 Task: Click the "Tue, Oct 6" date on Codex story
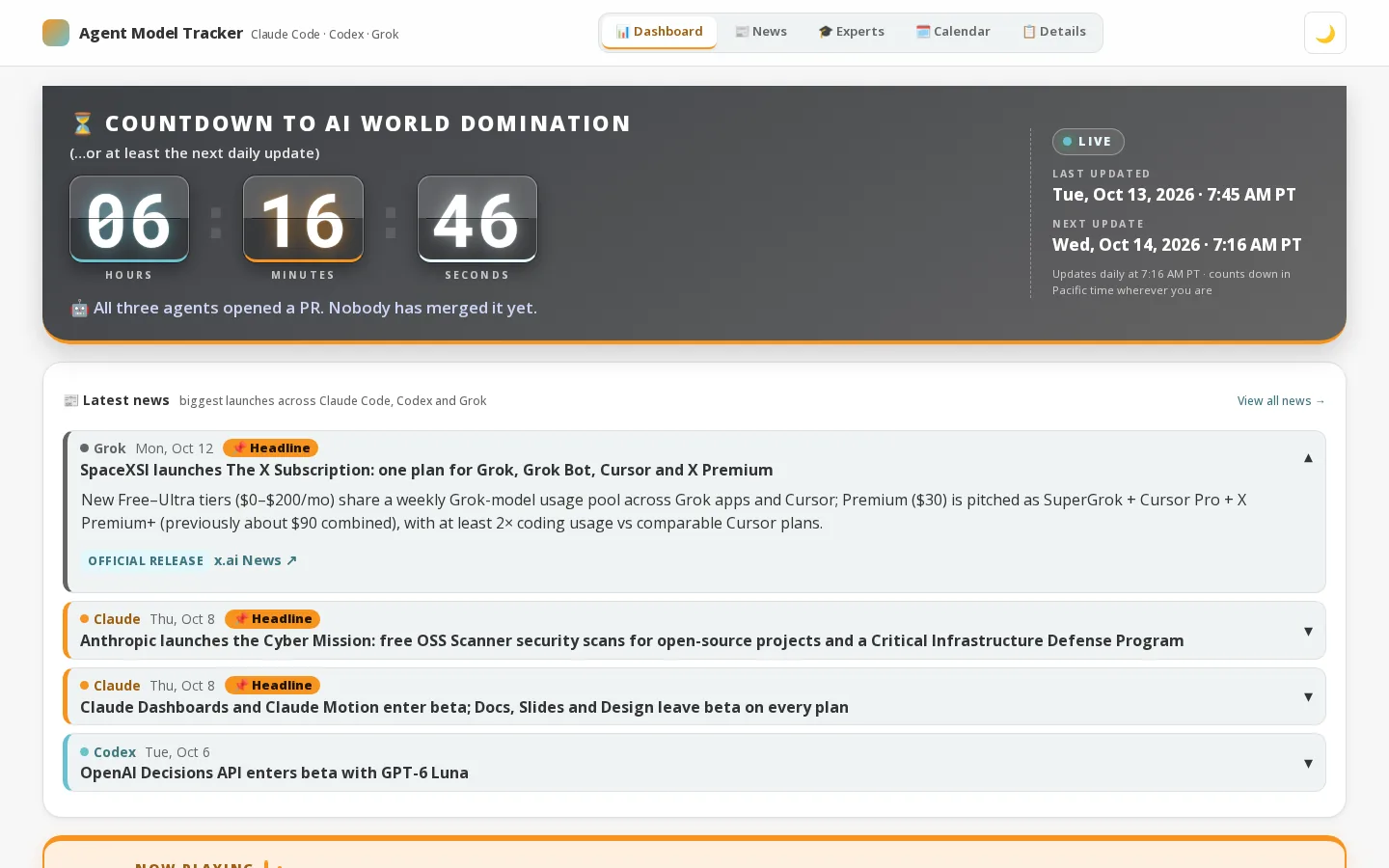click(177, 752)
